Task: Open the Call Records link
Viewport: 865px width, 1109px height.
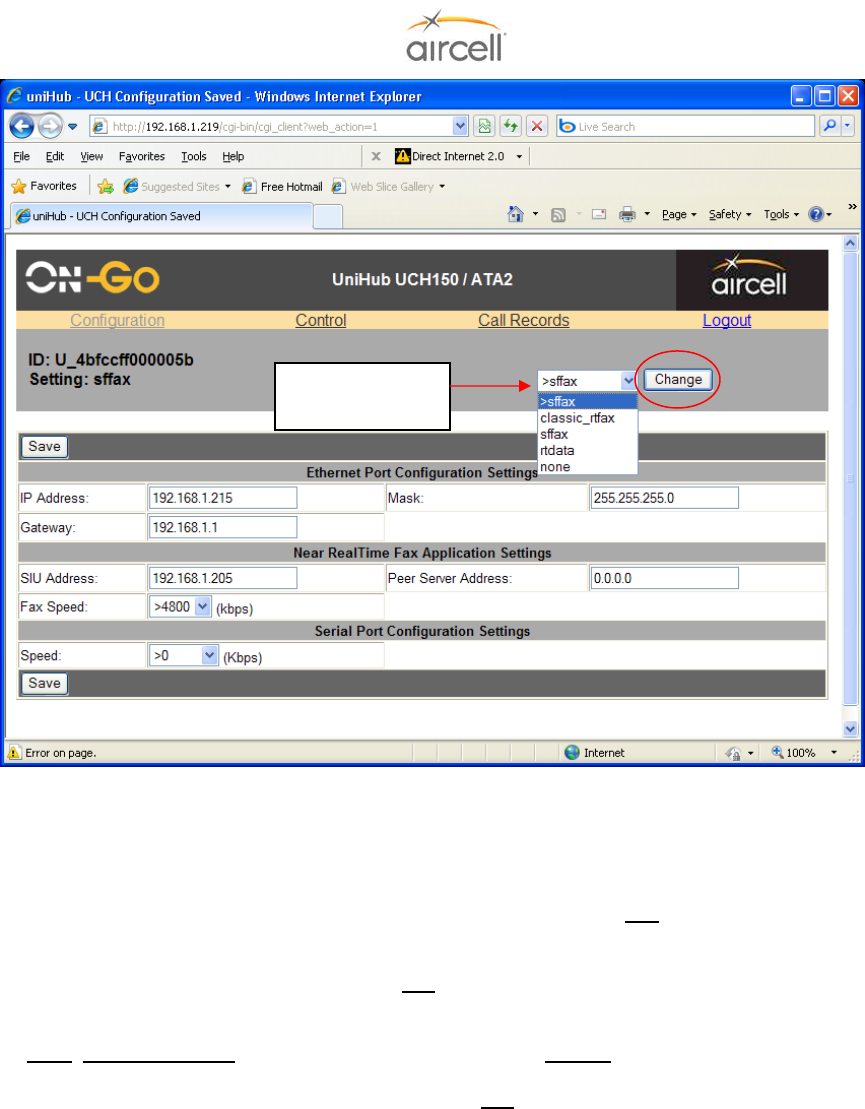Action: tap(523, 320)
